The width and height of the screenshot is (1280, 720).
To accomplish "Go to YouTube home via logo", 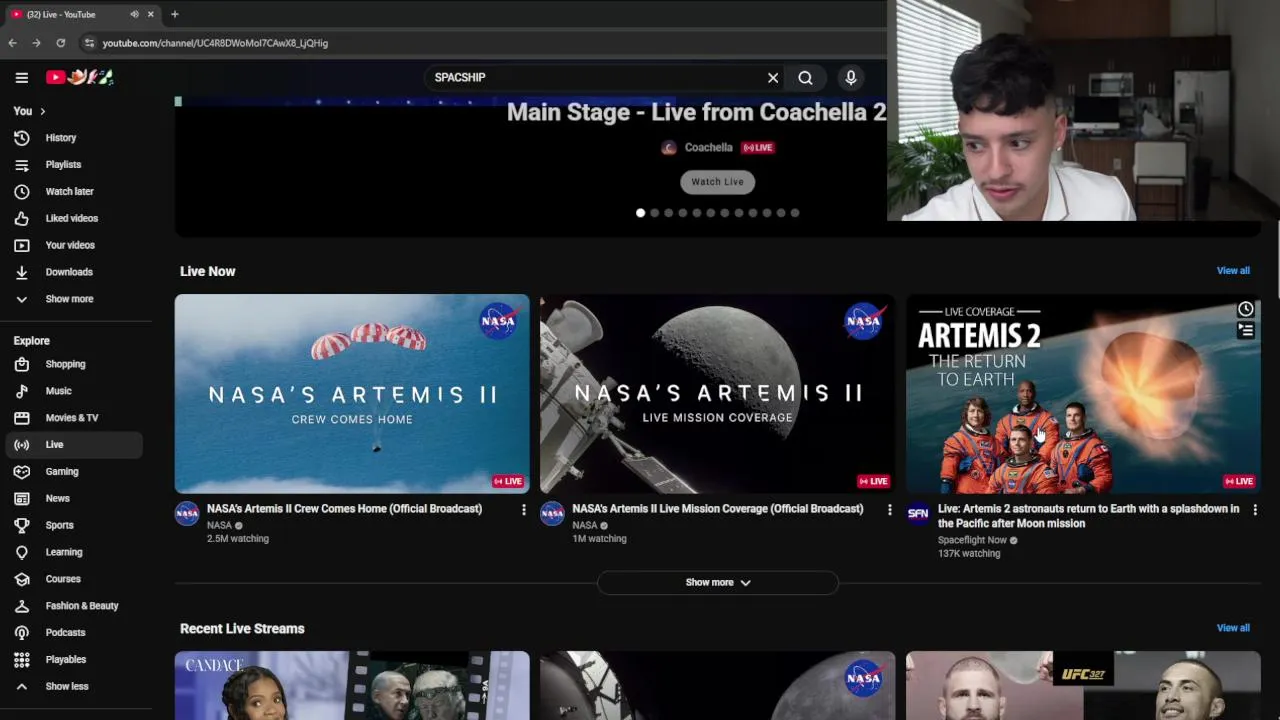I will (x=80, y=77).
